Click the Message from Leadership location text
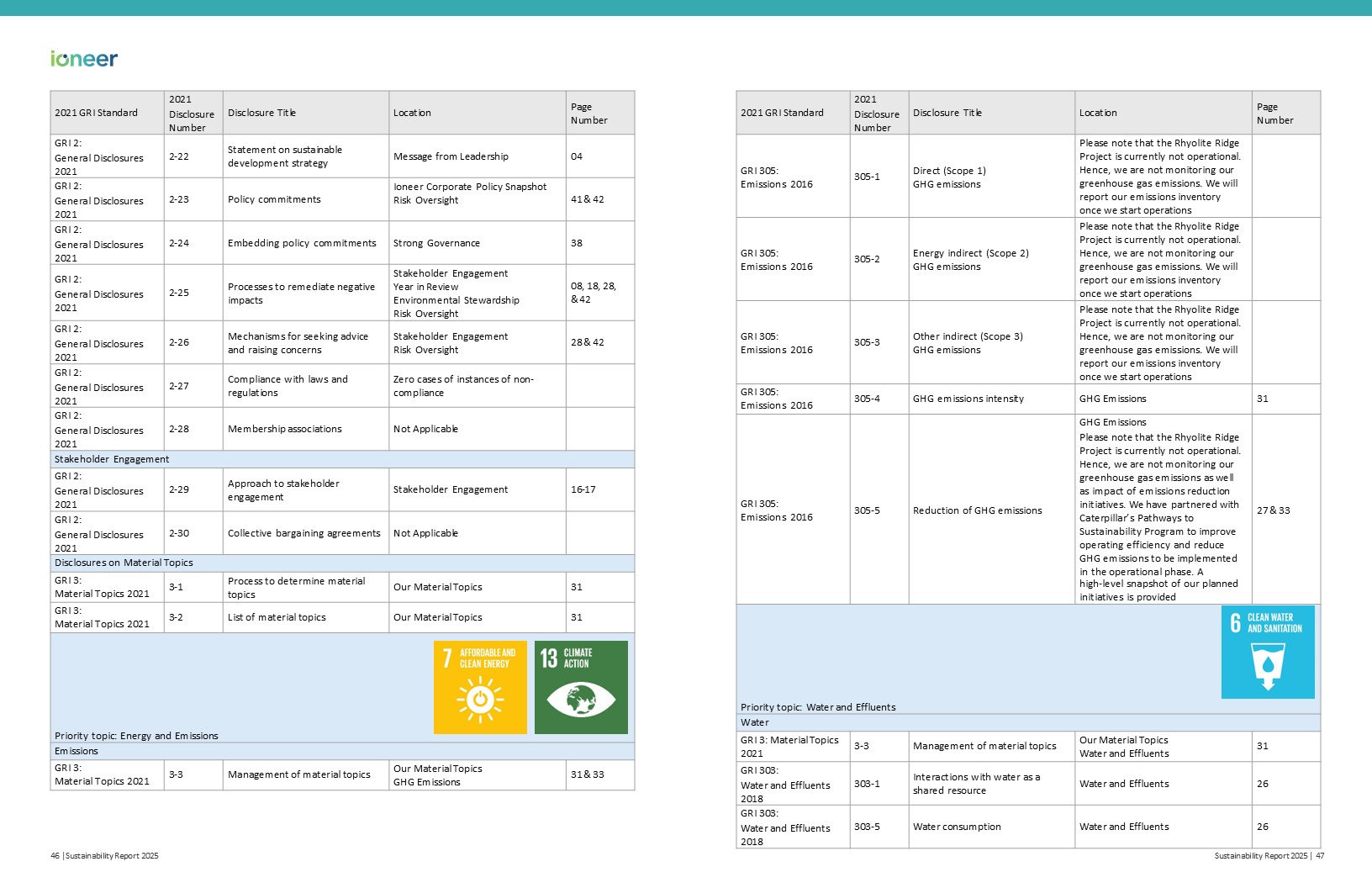The image size is (1372, 888). point(451,156)
